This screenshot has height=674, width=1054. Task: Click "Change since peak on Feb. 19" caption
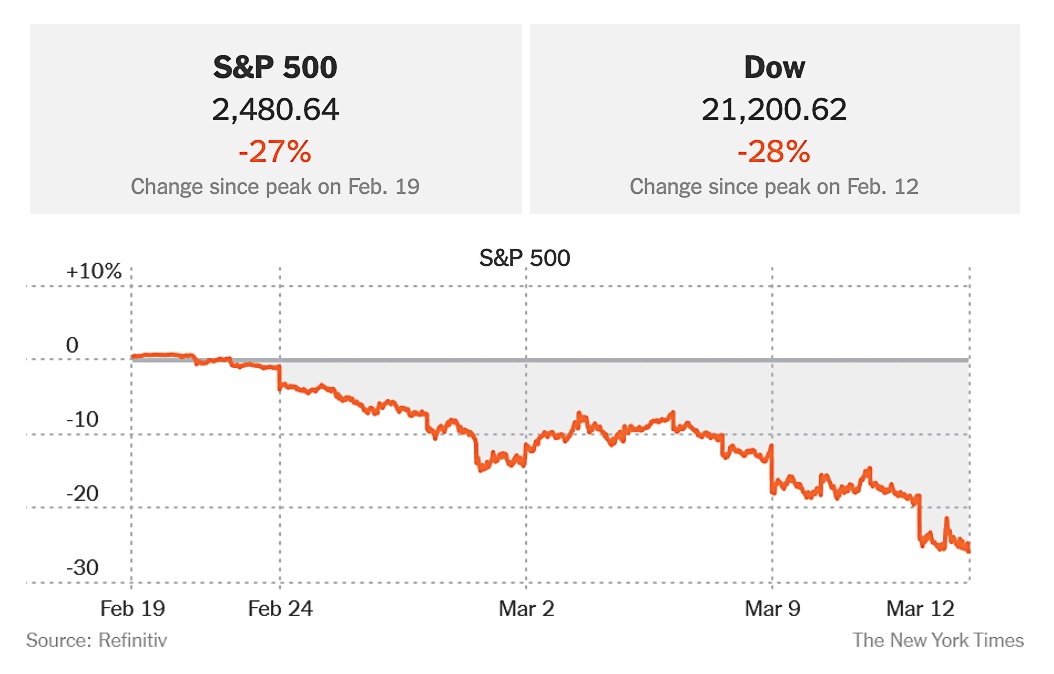coord(275,187)
